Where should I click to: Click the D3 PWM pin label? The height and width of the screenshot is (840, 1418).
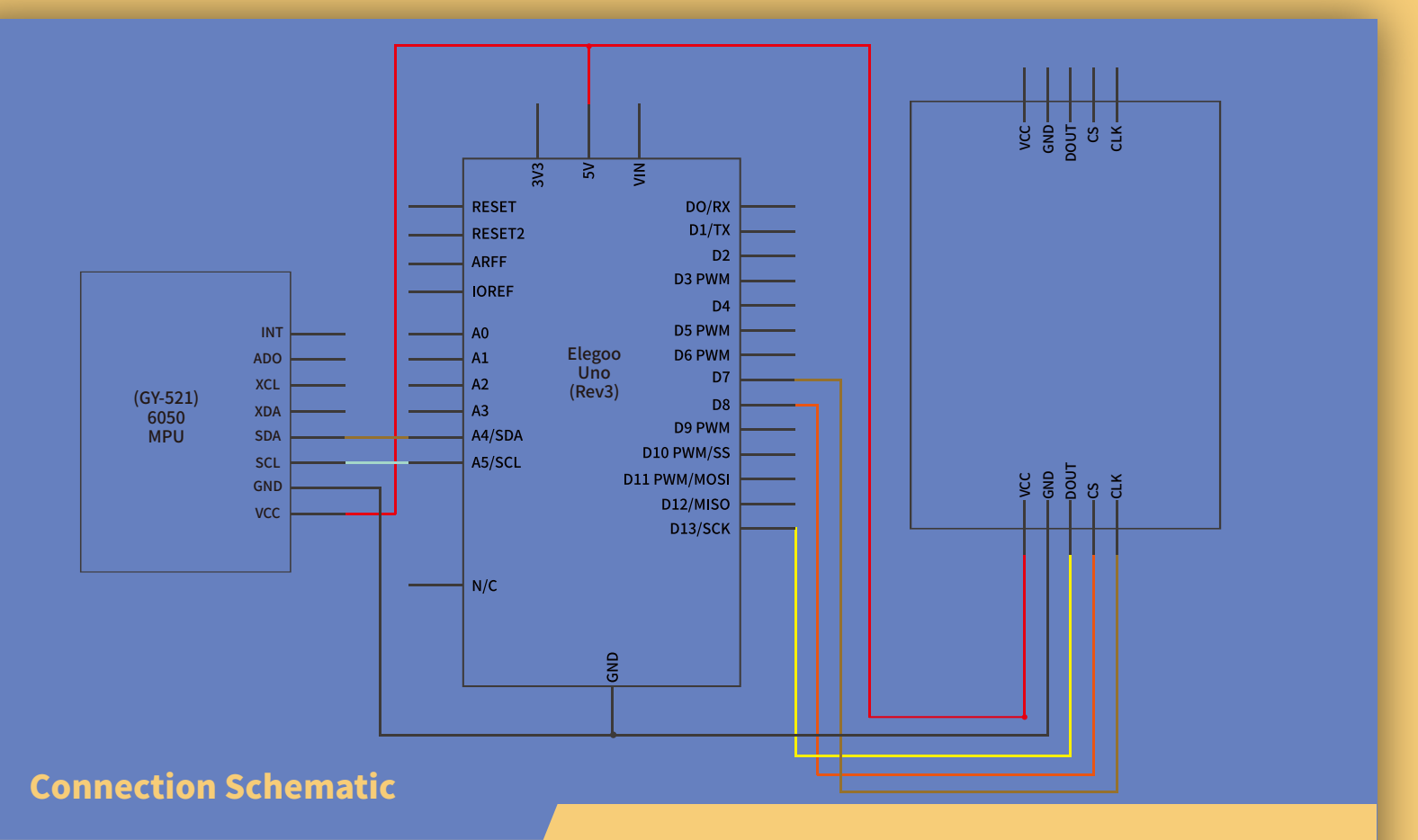point(702,280)
